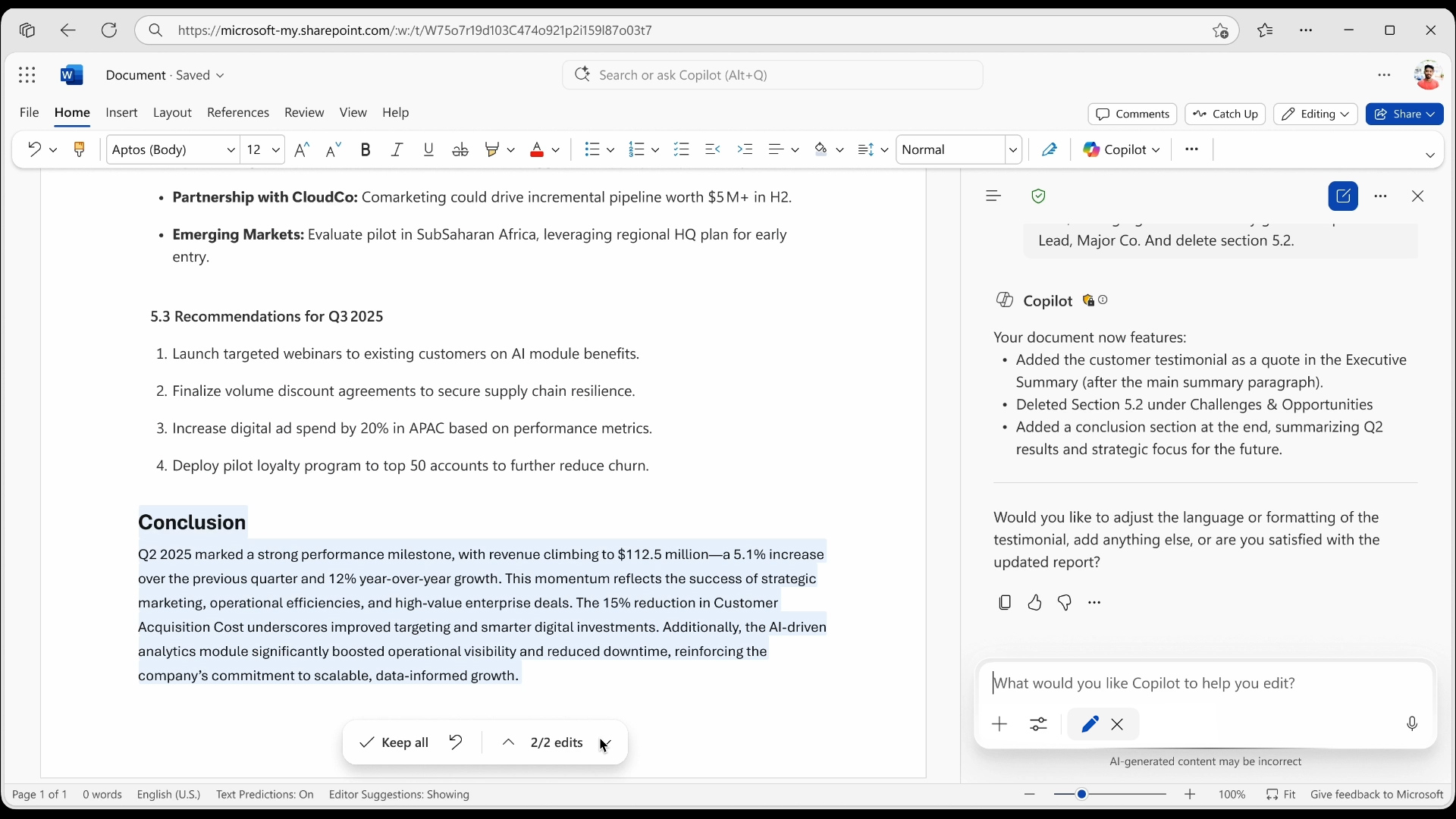Start new Copilot chat icon

1343,196
